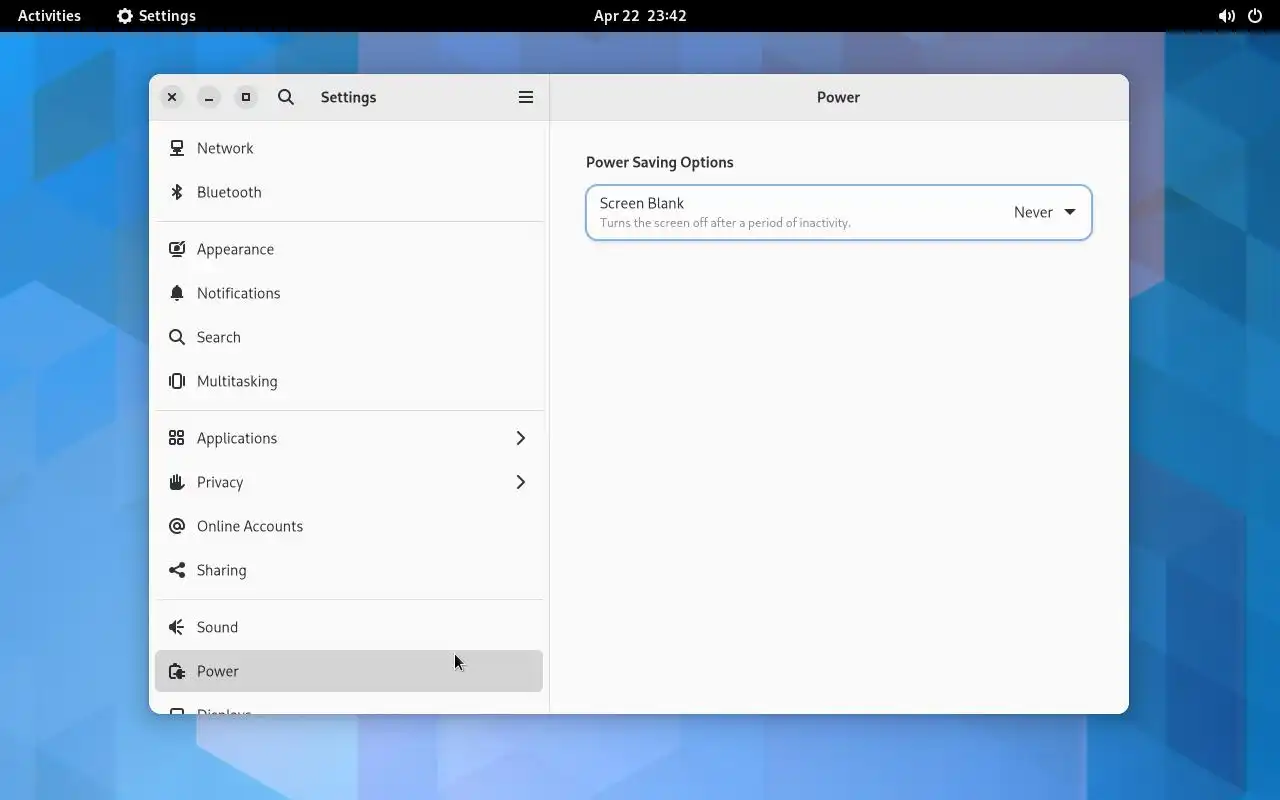The image size is (1280, 800).
Task: Open the Screen Blank Never dropdown
Action: tap(1045, 212)
